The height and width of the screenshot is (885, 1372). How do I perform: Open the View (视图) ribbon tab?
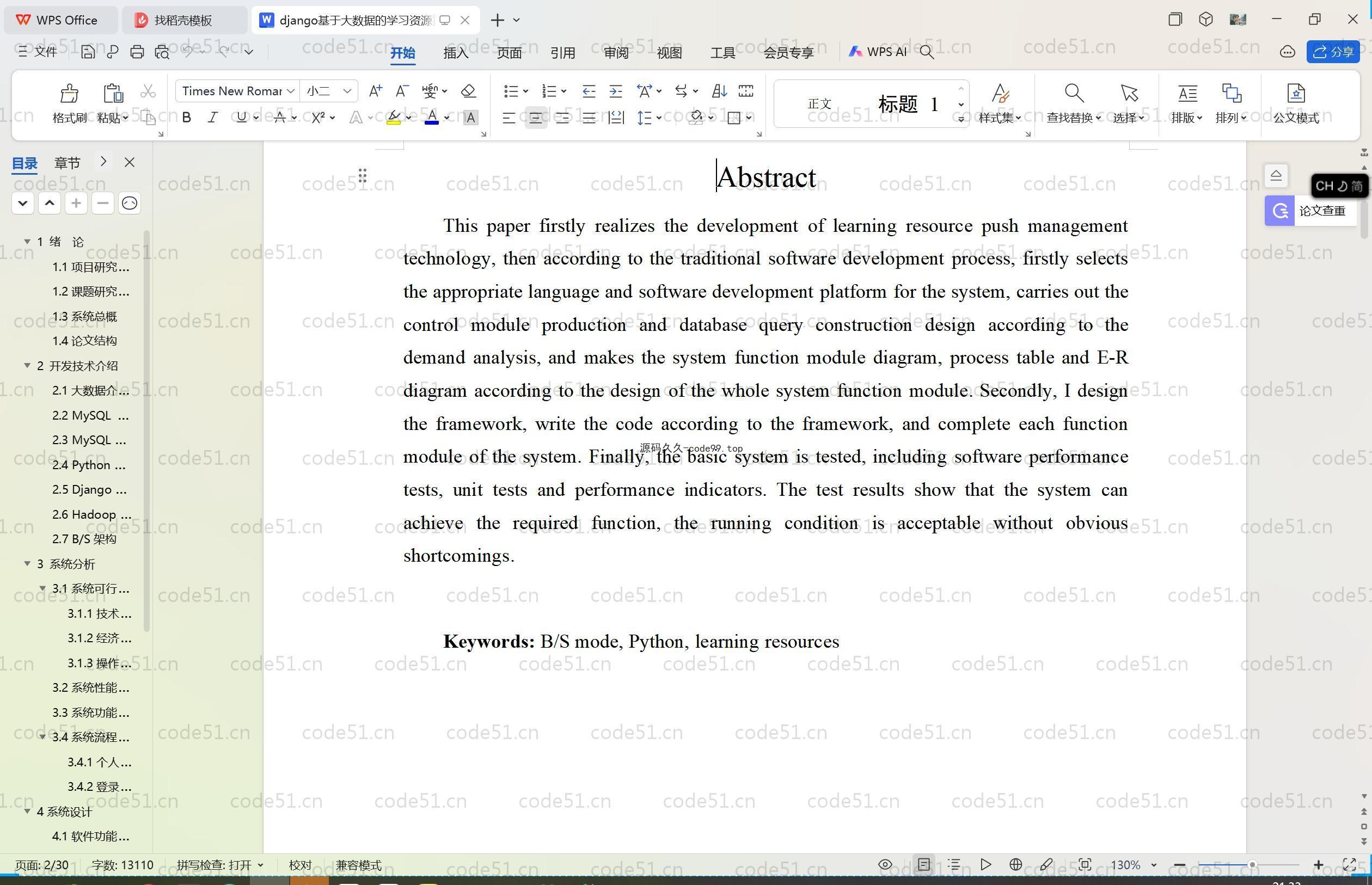tap(669, 52)
